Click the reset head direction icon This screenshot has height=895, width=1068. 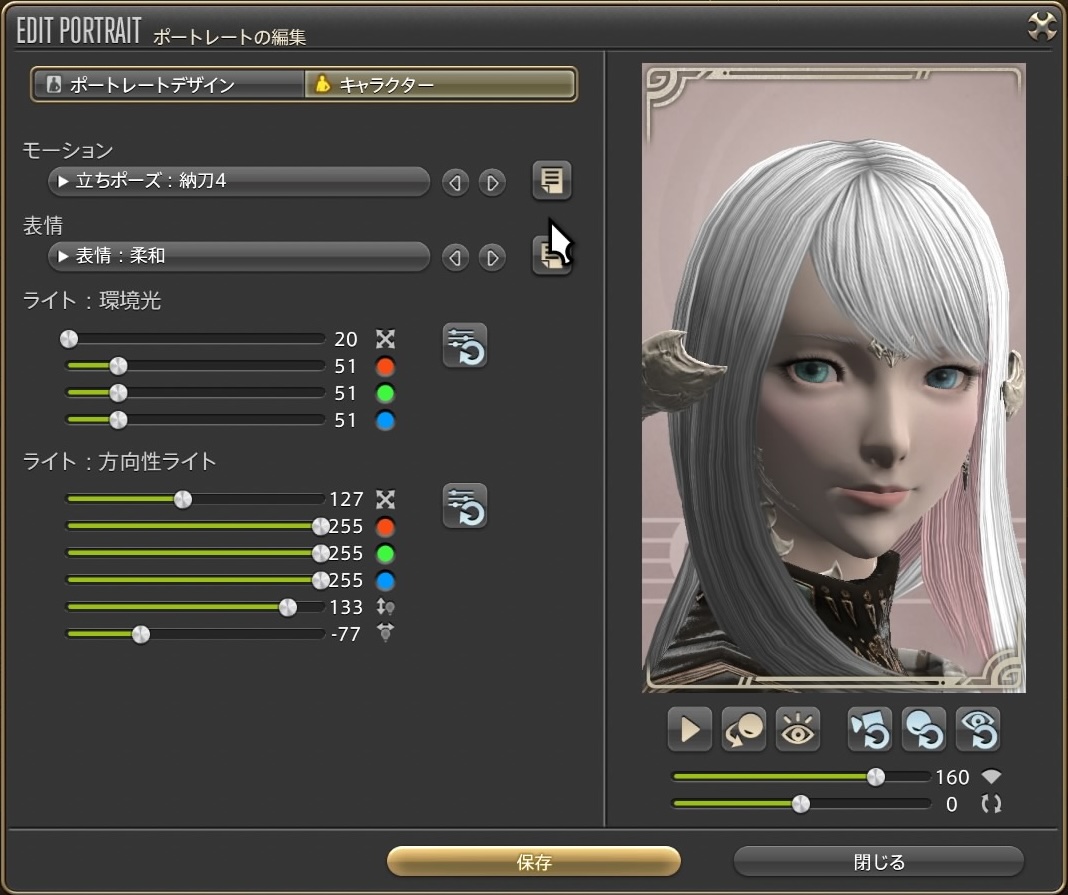point(924,730)
